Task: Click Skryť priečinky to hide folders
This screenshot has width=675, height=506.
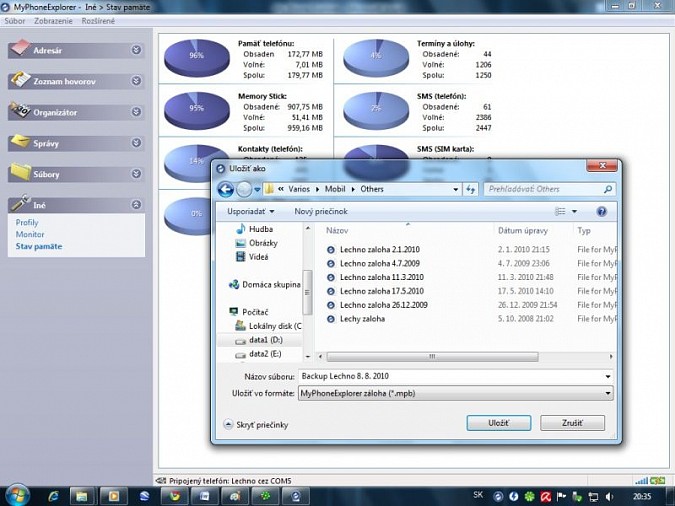Action: point(256,425)
